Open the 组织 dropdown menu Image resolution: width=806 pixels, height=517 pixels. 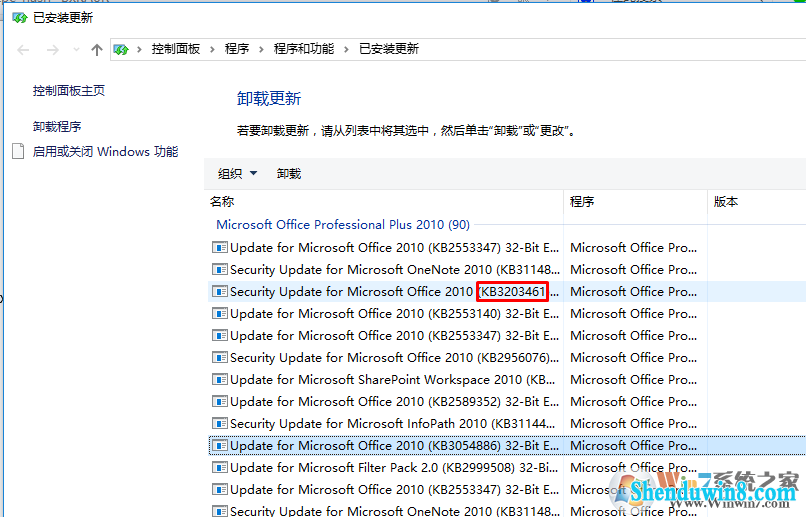click(237, 174)
